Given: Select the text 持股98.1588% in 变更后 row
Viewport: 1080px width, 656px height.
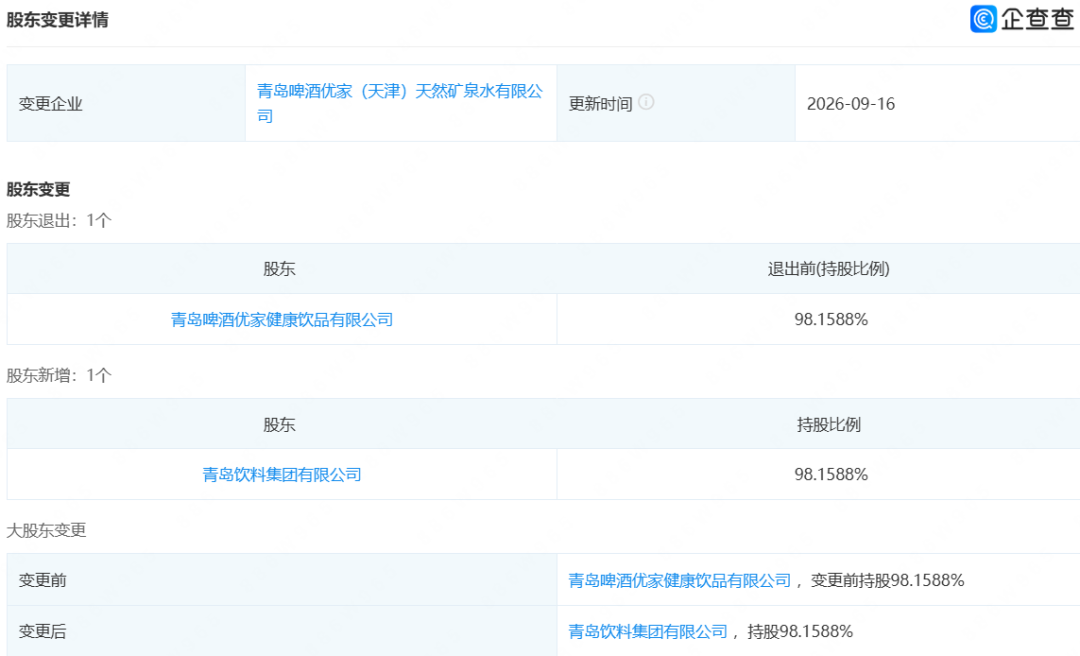Looking at the screenshot, I should [x=800, y=631].
